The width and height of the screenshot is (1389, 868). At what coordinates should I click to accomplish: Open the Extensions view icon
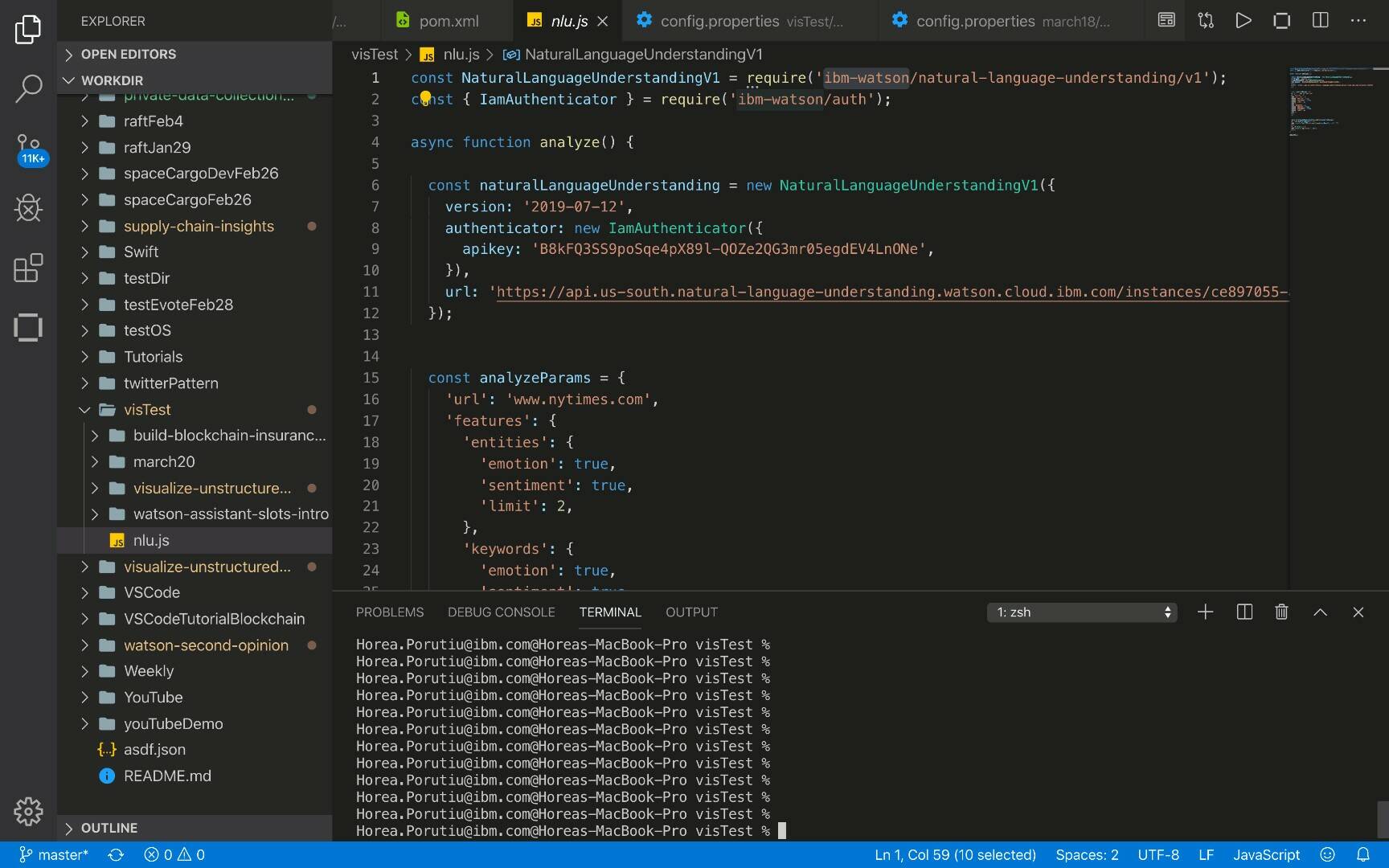coord(28,268)
